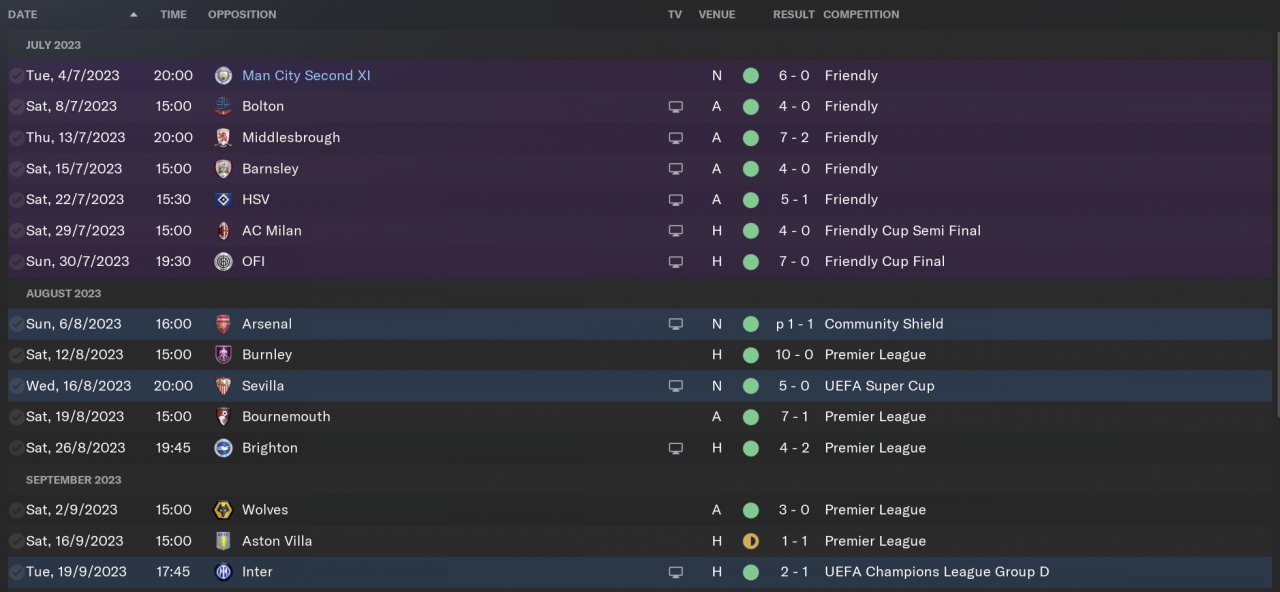Click the Inter club badge
Viewport: 1280px width, 592px height.
click(223, 572)
